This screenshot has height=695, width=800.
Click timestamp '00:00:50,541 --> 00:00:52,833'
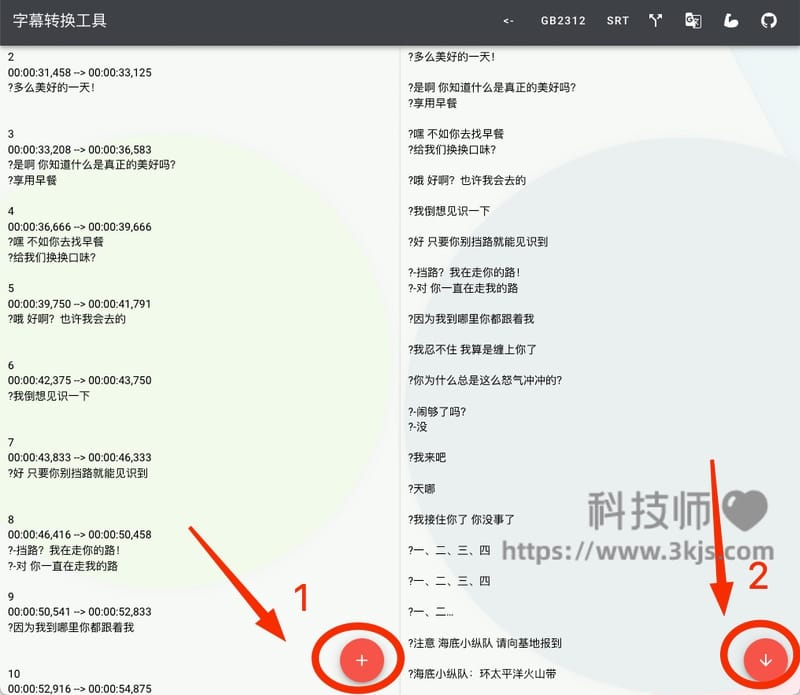coord(80,611)
